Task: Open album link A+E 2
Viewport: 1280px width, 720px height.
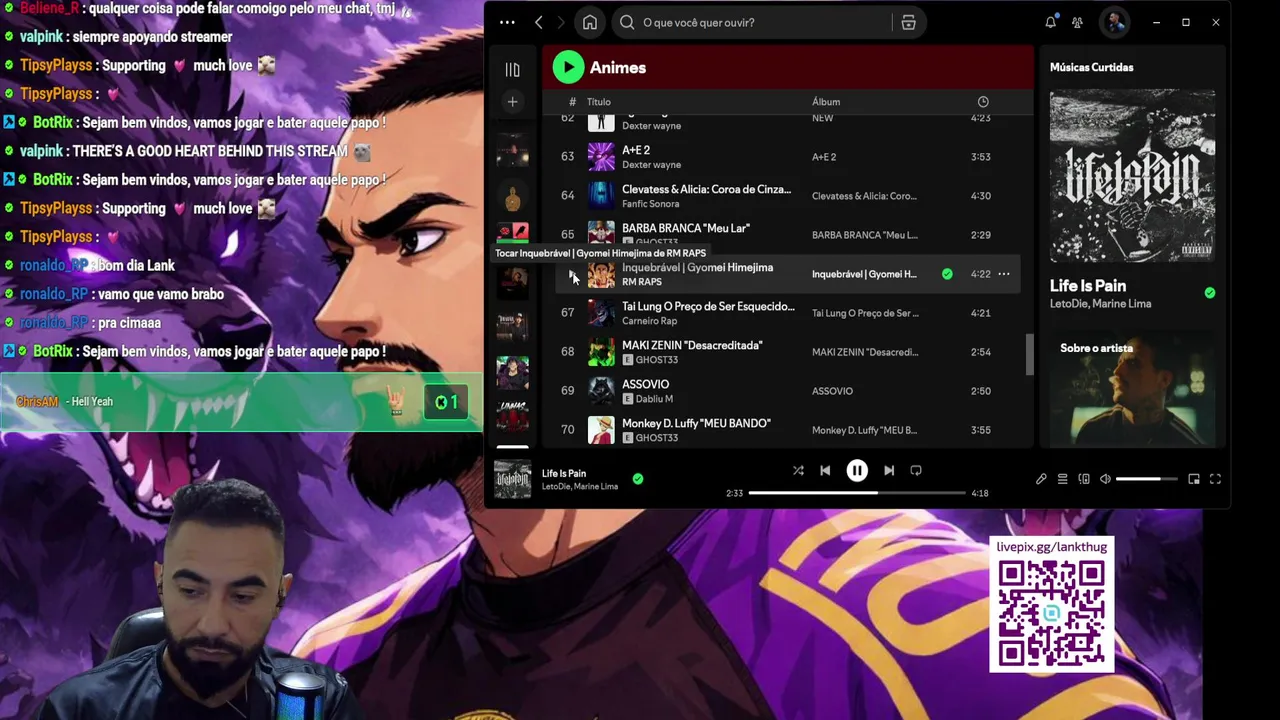Action: point(824,157)
